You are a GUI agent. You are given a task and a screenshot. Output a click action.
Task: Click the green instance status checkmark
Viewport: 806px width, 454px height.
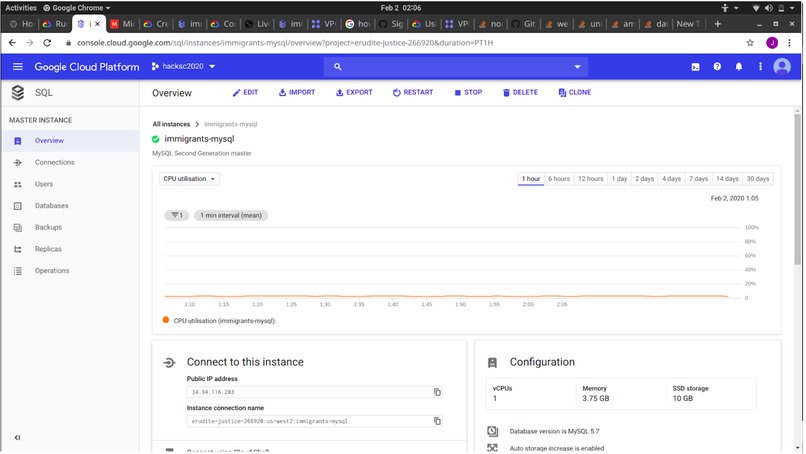click(156, 139)
